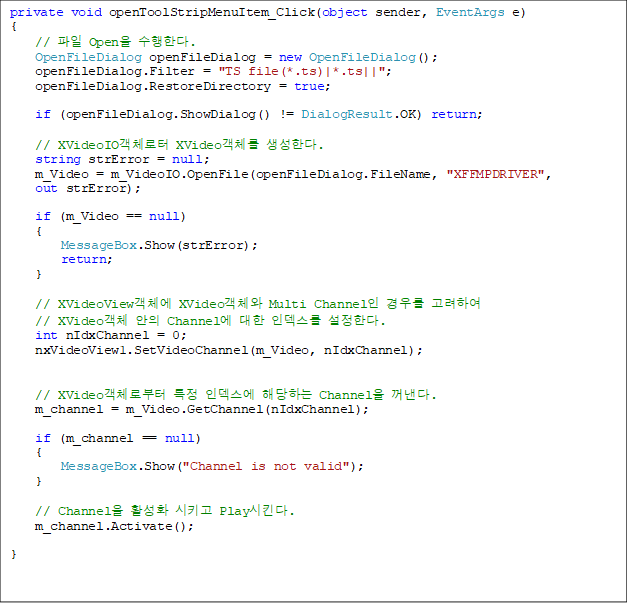Click the comment 'Channel에 대한 인덱스를 설정한다.'

pos(210,321)
